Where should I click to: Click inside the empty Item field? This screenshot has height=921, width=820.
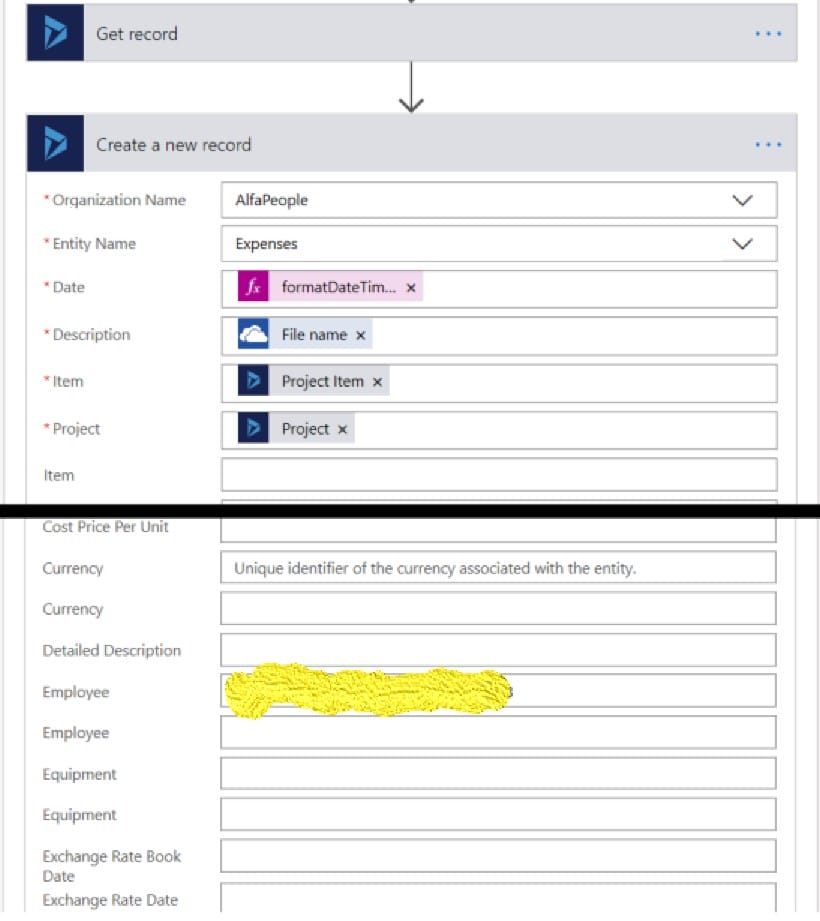497,474
